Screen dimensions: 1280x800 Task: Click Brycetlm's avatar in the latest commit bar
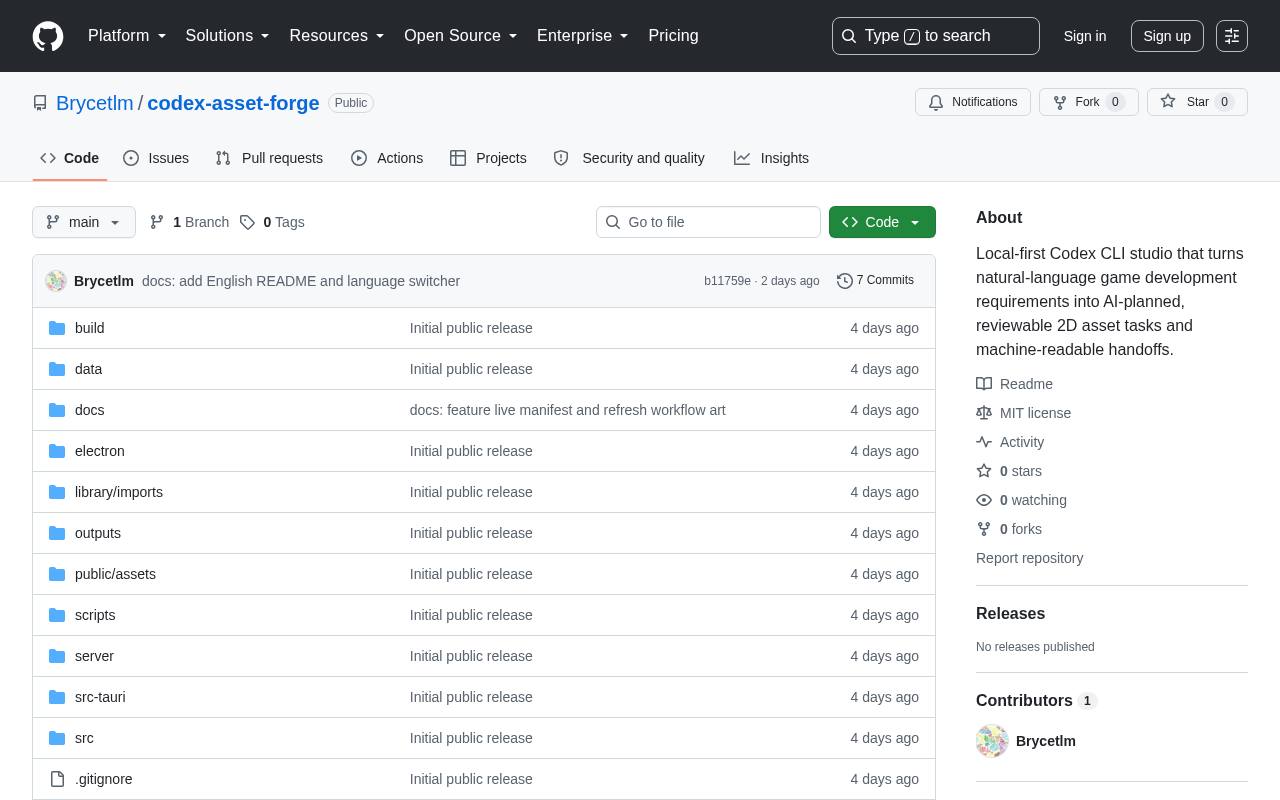click(x=56, y=281)
